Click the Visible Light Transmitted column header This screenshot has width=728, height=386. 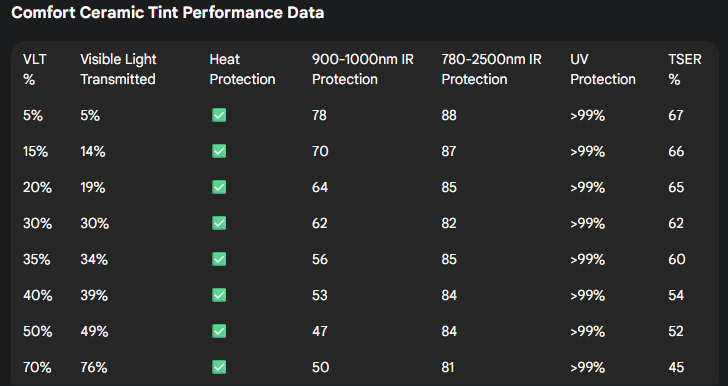tap(118, 69)
